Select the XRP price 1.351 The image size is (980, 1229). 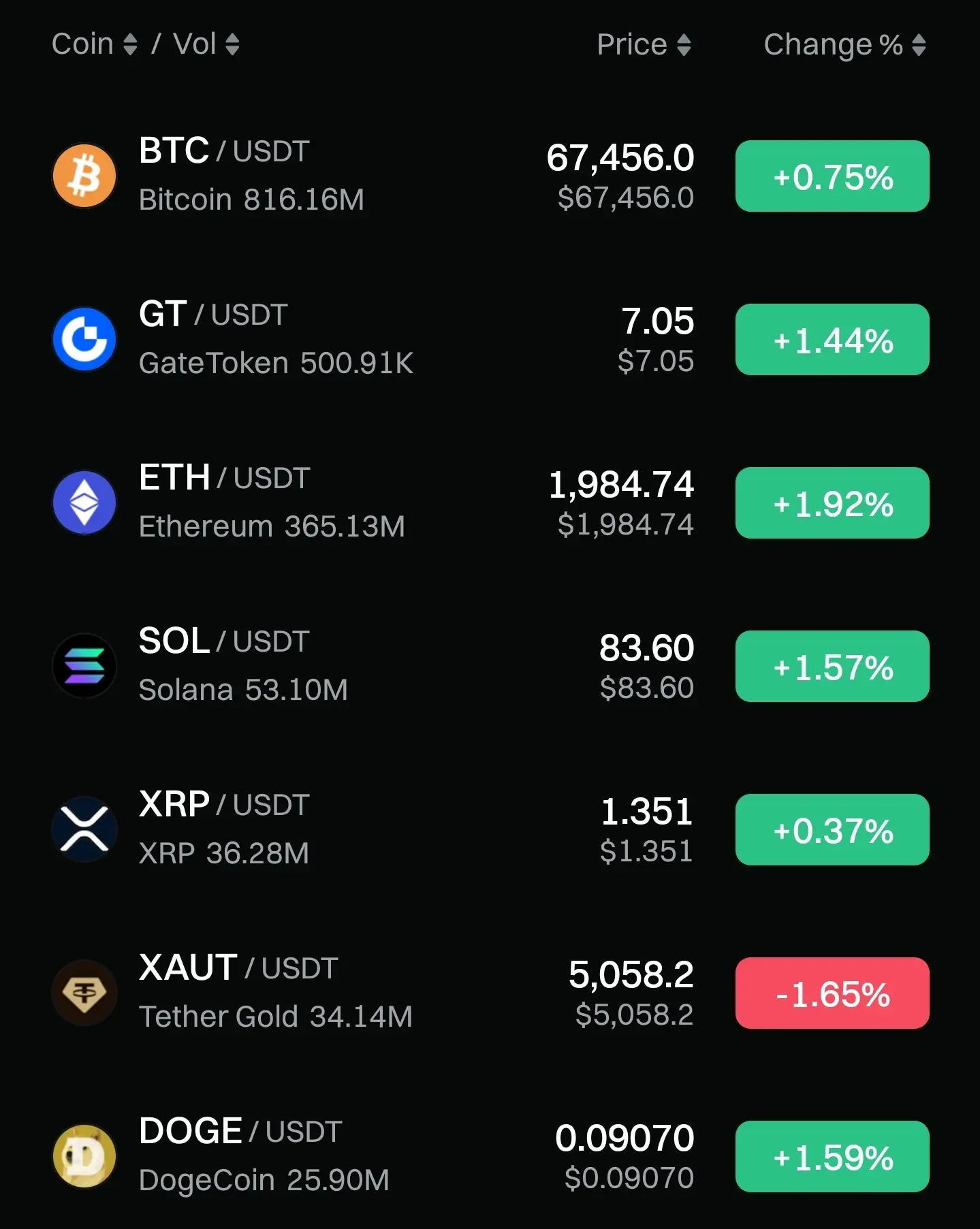[x=646, y=812]
